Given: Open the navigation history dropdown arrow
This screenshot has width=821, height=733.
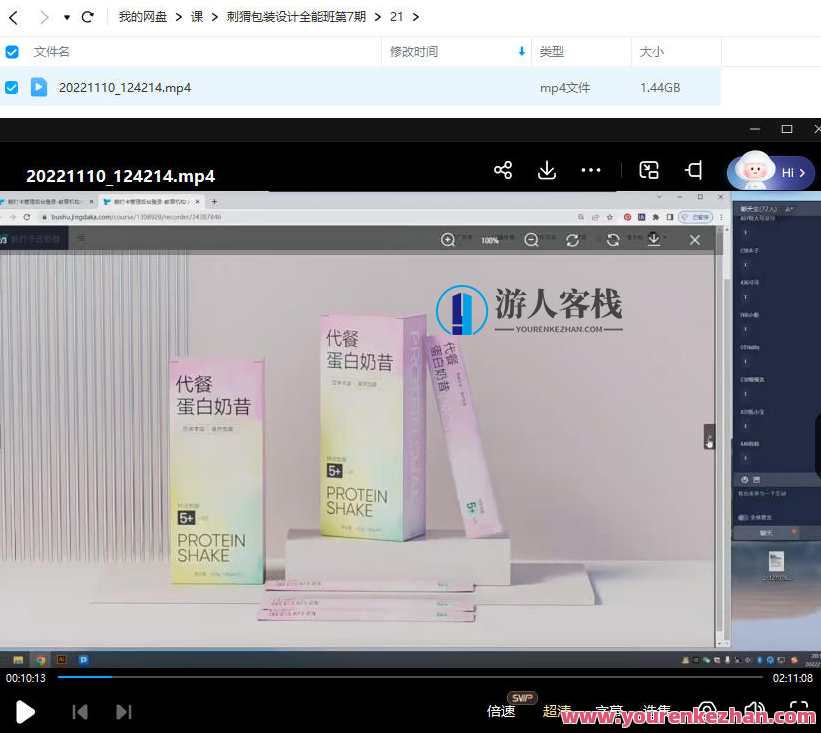Looking at the screenshot, I should [66, 17].
